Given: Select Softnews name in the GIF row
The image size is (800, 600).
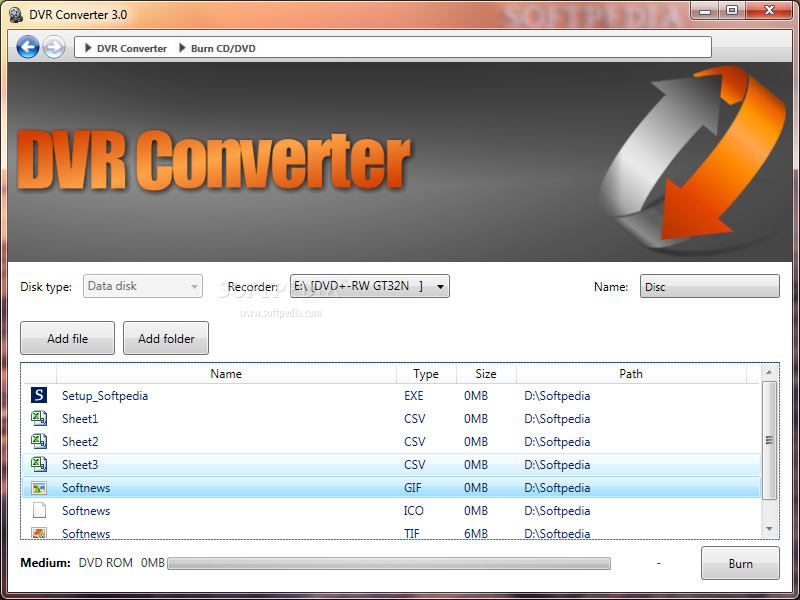Looking at the screenshot, I should 86,488.
